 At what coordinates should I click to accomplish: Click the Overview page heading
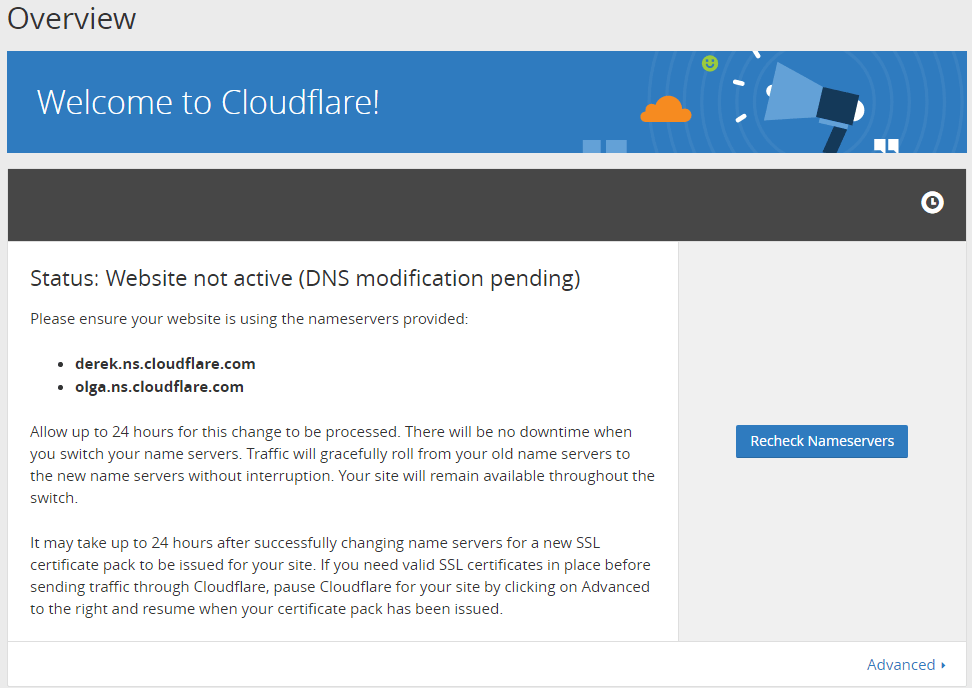click(x=71, y=18)
